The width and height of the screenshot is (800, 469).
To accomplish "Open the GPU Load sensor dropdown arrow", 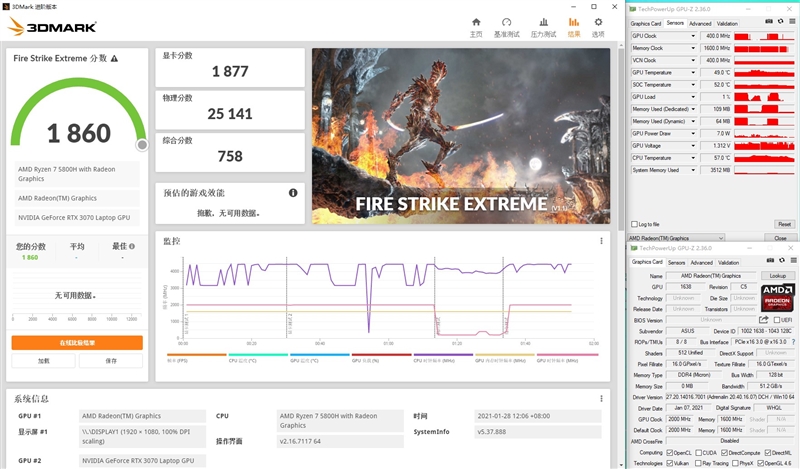I will [x=693, y=97].
